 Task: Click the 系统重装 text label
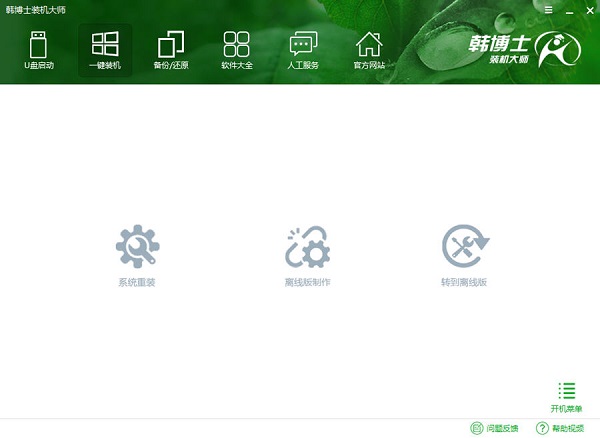point(137,282)
